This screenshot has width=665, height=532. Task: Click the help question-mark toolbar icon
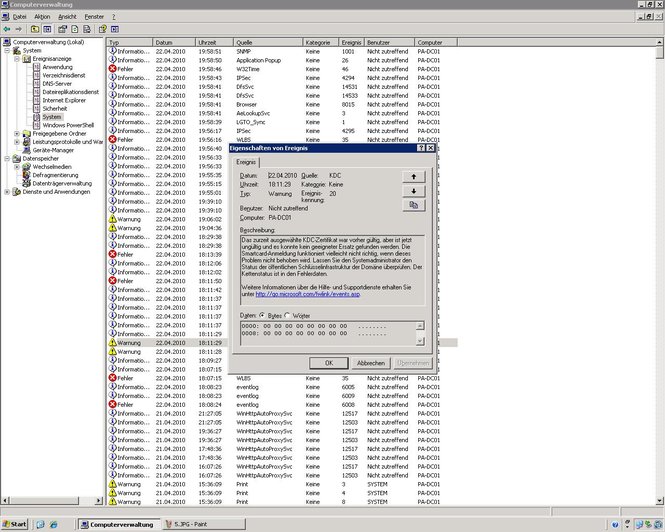102,29
